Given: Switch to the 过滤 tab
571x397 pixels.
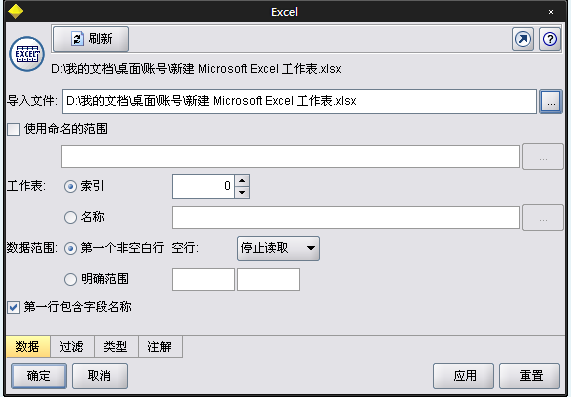Looking at the screenshot, I should 72,346.
